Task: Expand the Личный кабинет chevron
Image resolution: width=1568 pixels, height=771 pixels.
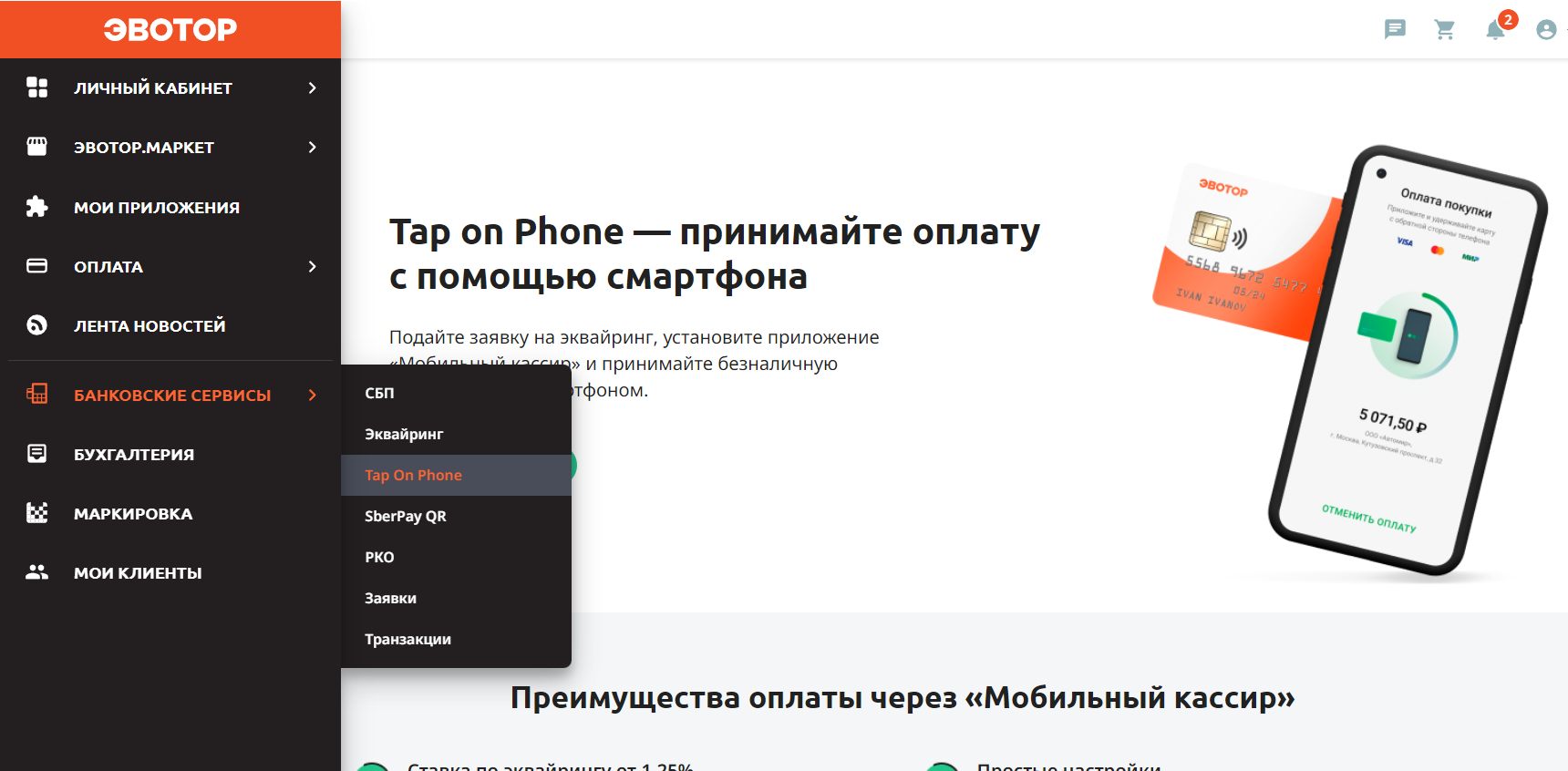Action: [x=313, y=87]
